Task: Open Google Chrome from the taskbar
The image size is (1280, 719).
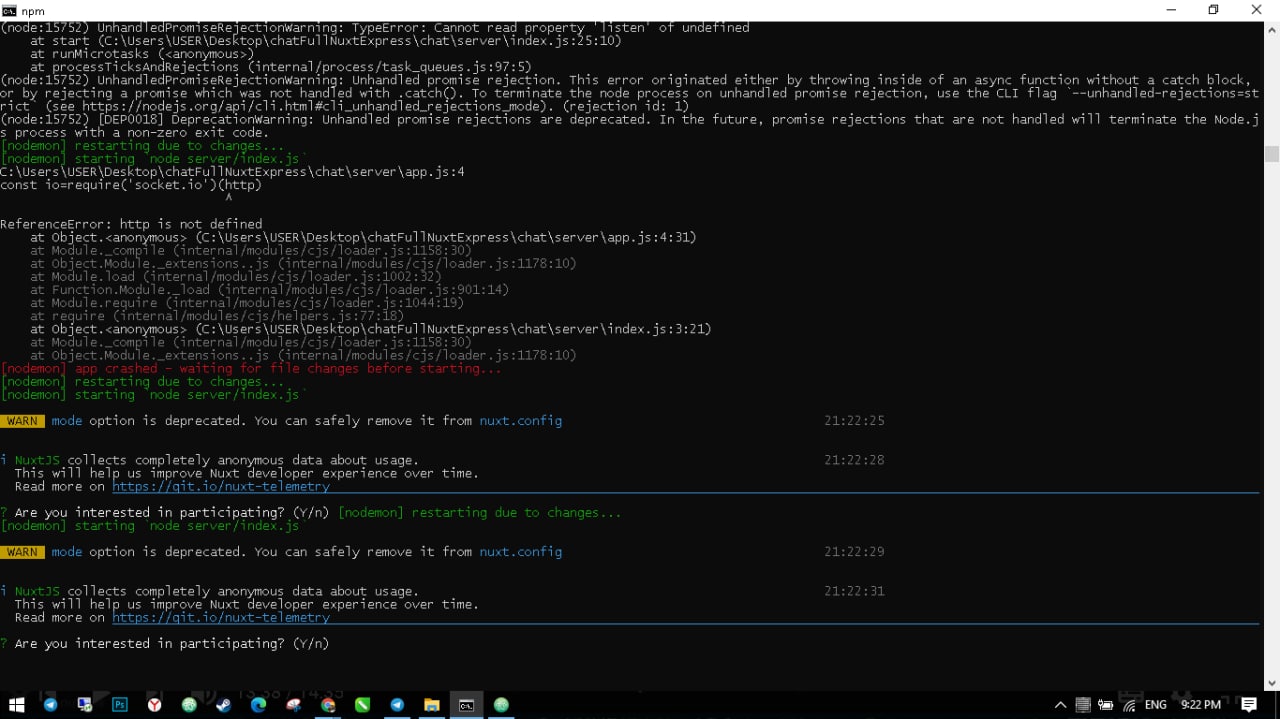Action: [328, 705]
